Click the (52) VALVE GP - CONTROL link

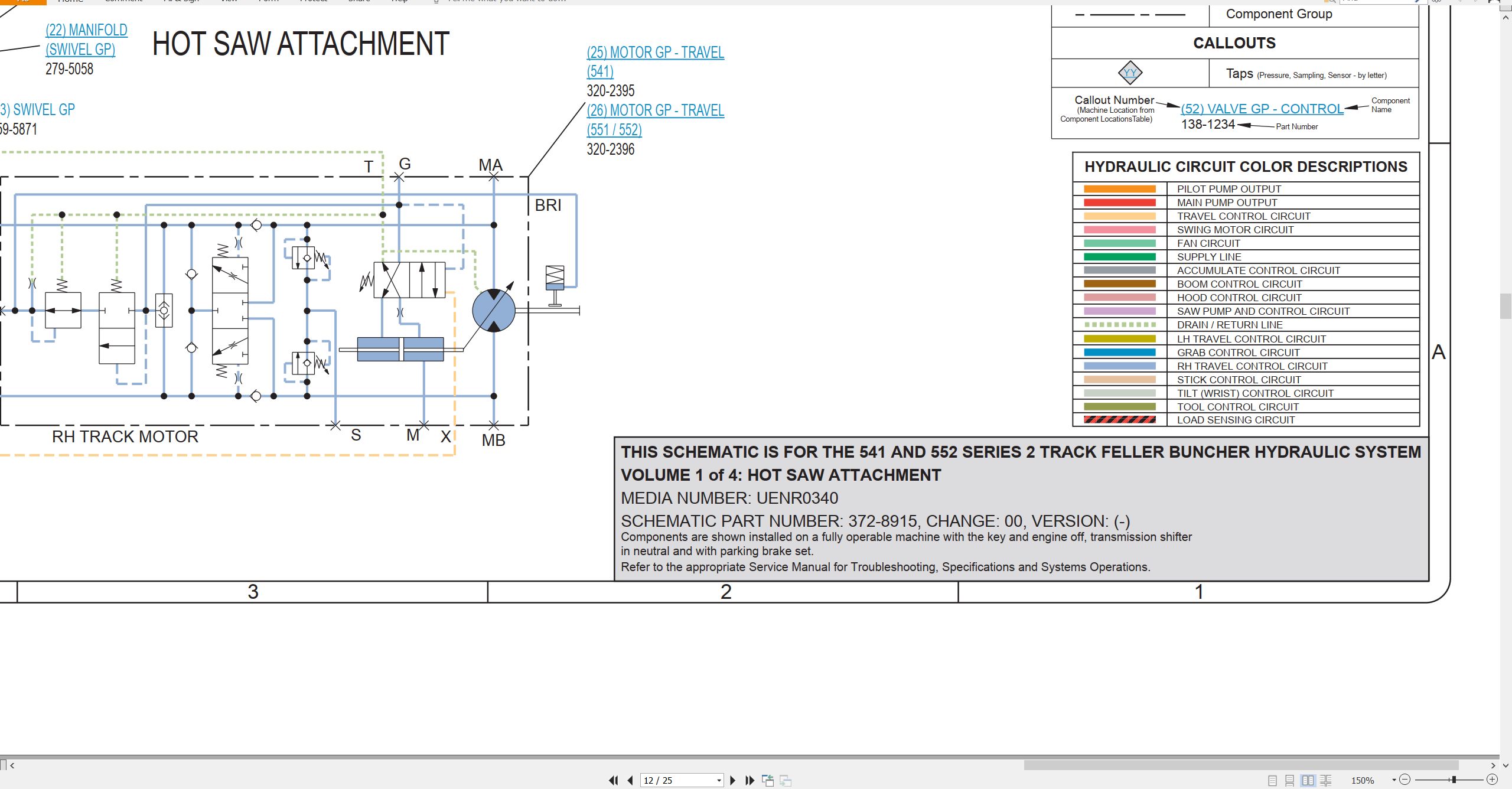pos(1262,109)
